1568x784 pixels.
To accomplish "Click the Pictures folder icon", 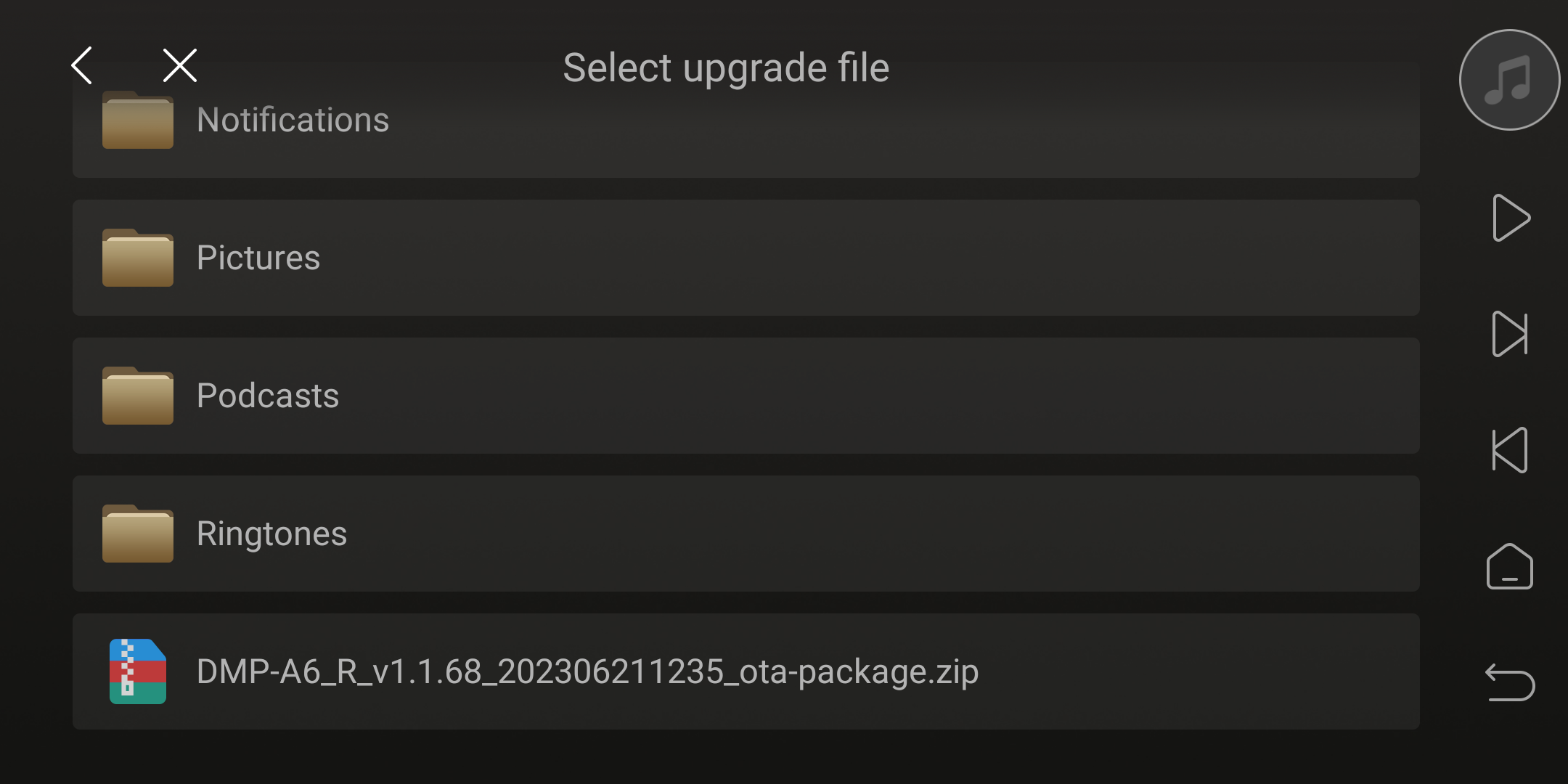I will click(138, 258).
